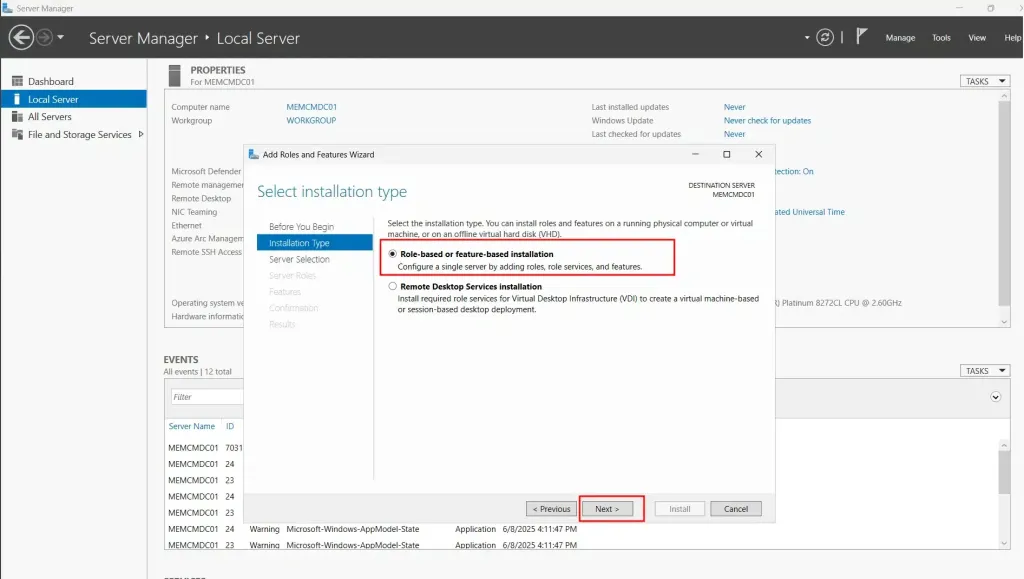Open Dashboard in the sidebar
Viewport: 1024px width, 579px height.
click(x=50, y=81)
